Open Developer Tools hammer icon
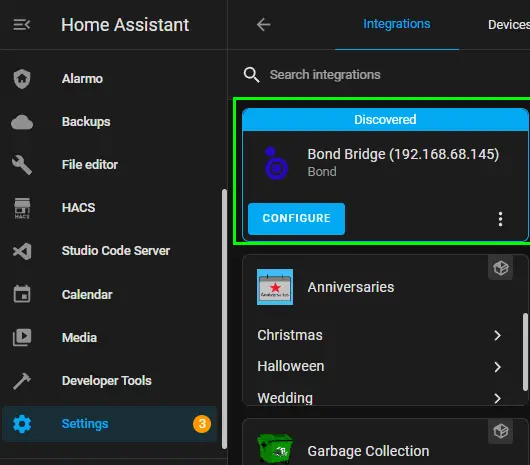The width and height of the screenshot is (530, 465). [x=22, y=381]
